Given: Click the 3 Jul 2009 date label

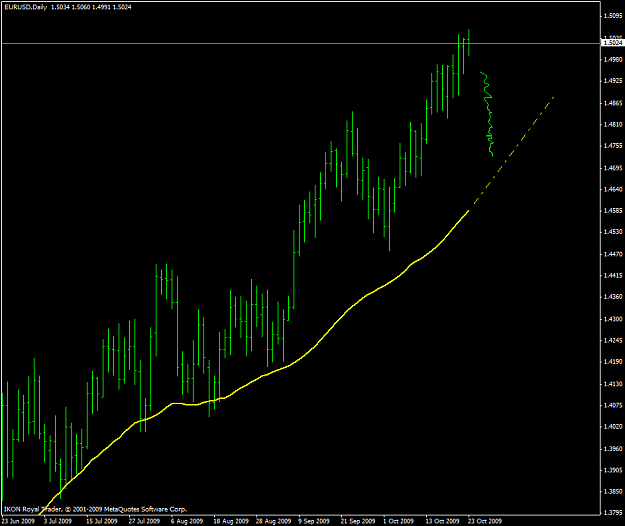Looking at the screenshot, I should coord(58,521).
